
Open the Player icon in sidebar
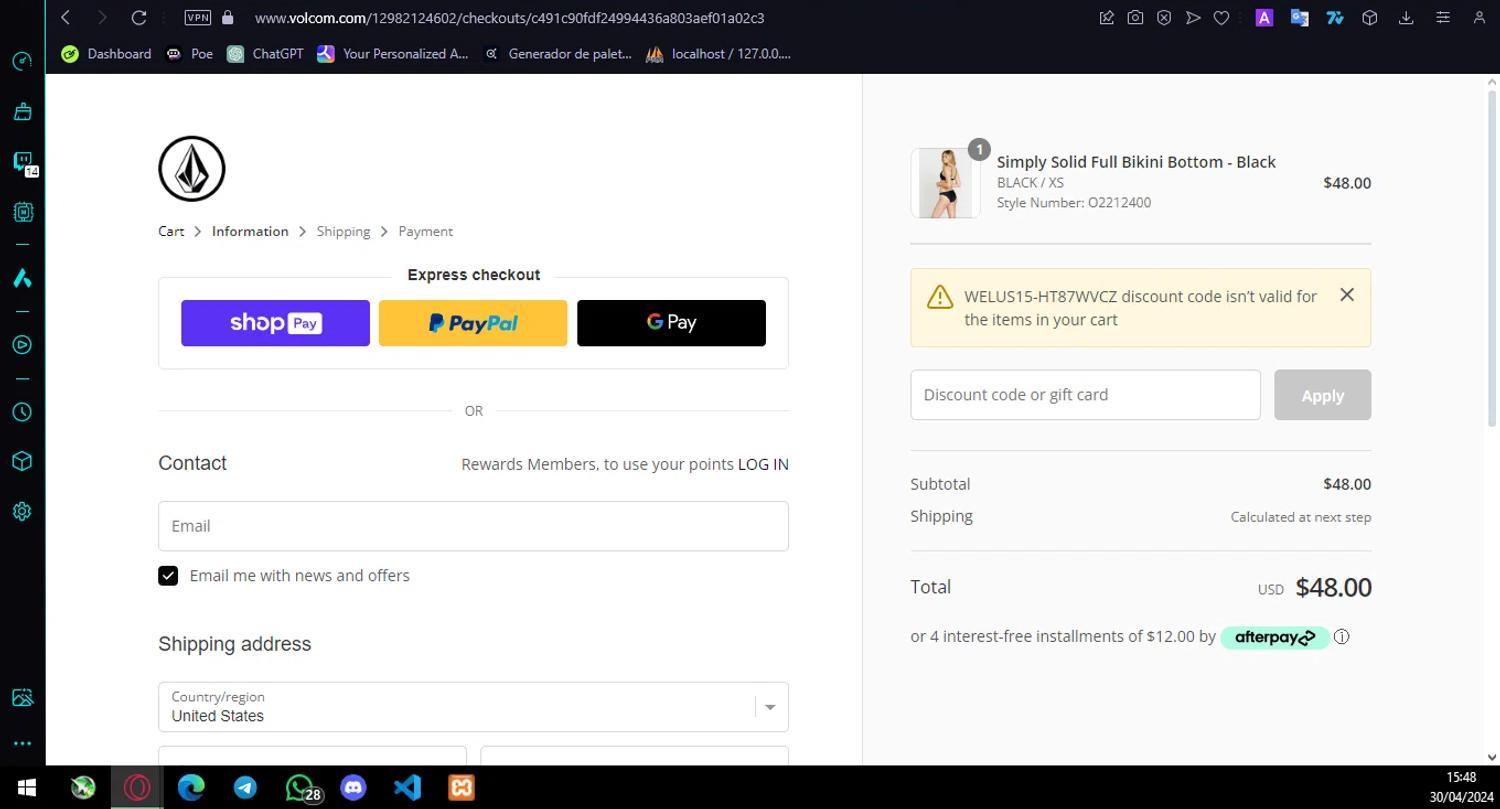tap(22, 345)
